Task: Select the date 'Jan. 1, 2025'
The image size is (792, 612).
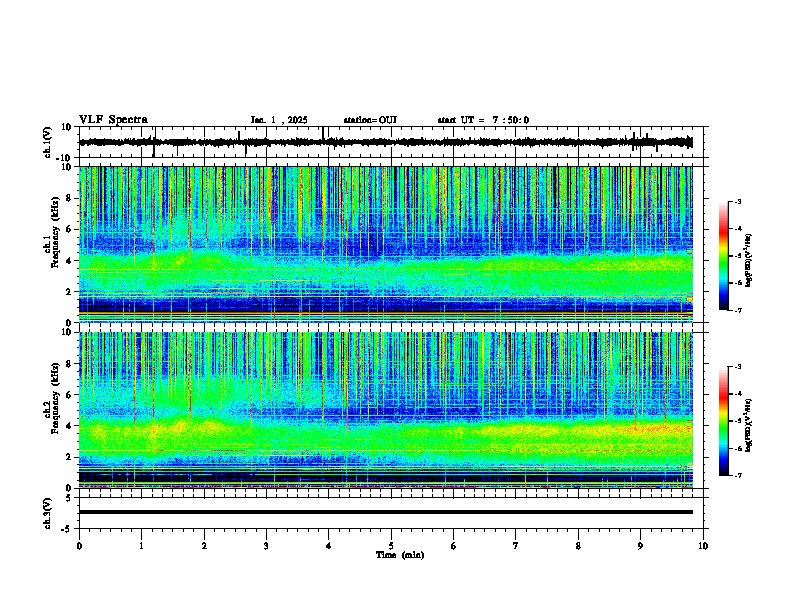Action: click(x=279, y=120)
